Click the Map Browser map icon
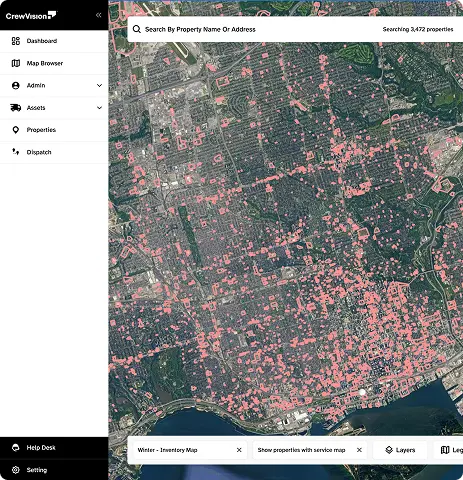Image resolution: width=463 pixels, height=480 pixels. (x=16, y=63)
